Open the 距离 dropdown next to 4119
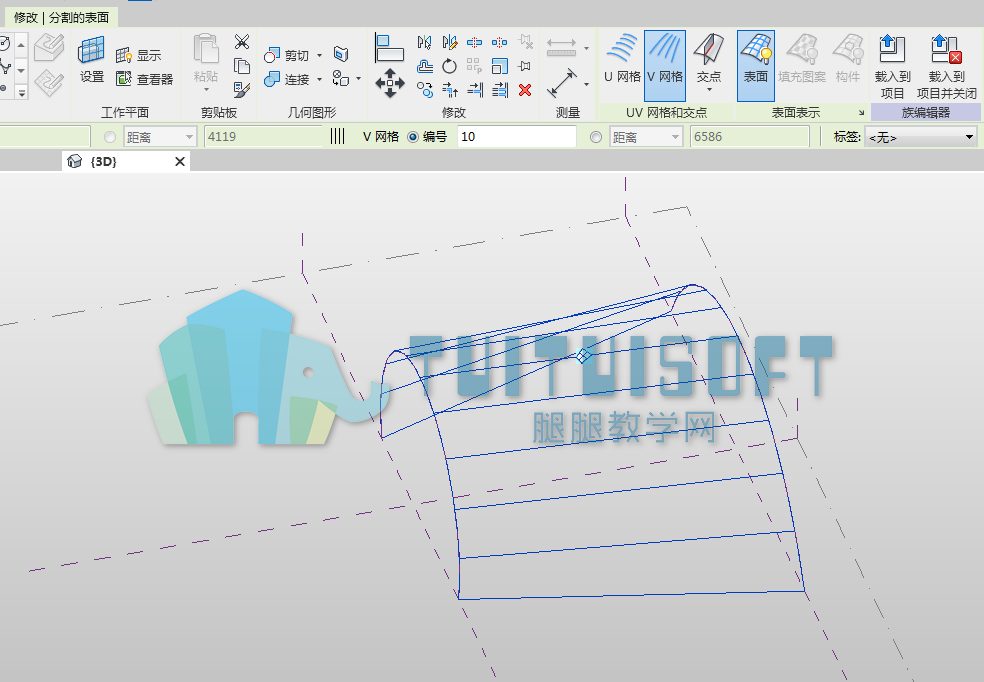 point(160,137)
